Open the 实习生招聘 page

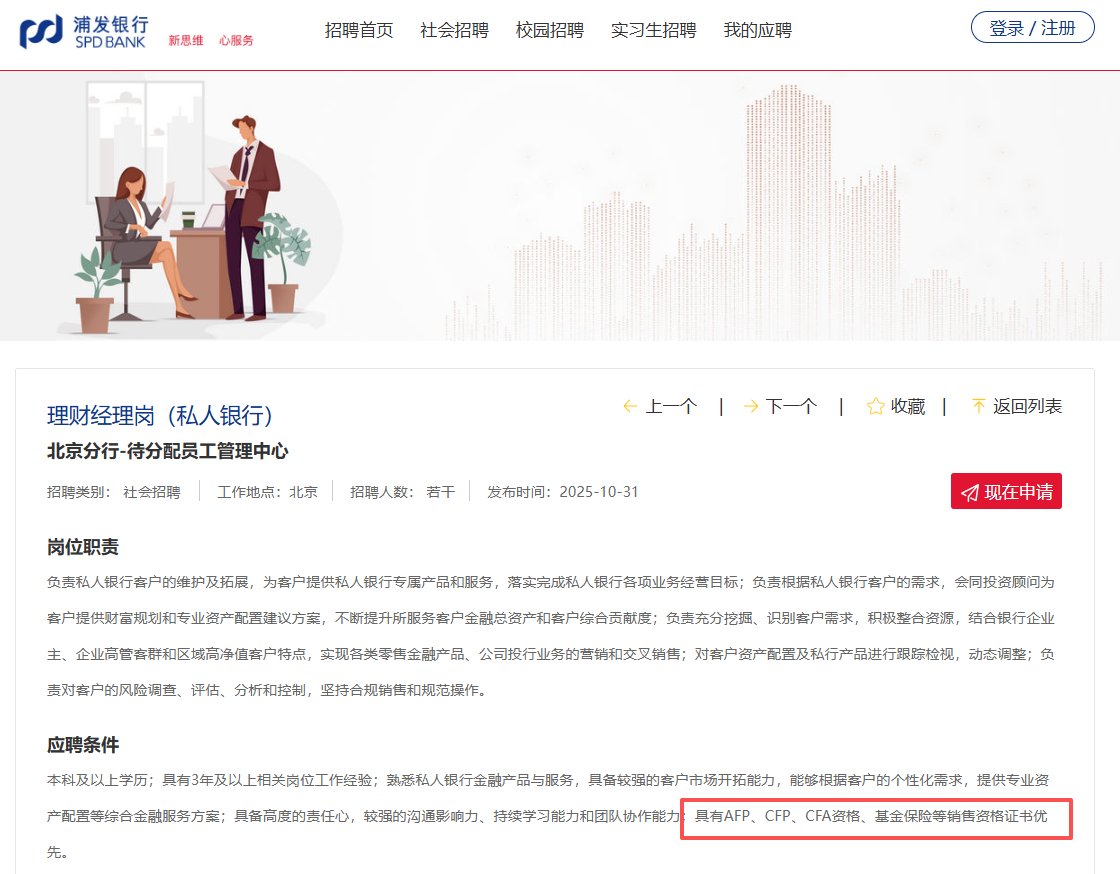point(653,30)
